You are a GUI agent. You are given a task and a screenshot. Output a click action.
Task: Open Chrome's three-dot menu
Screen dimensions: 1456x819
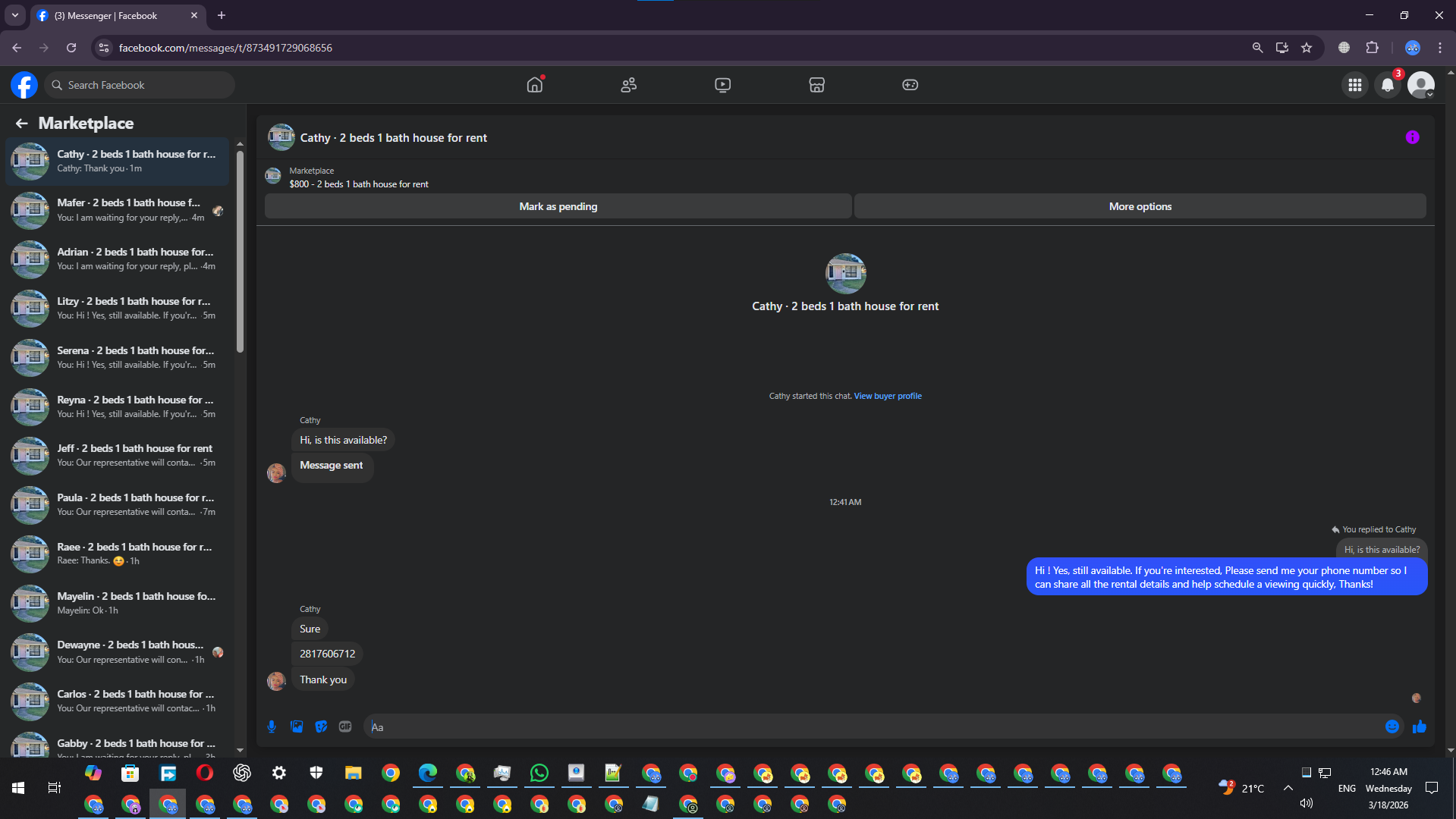point(1440,48)
